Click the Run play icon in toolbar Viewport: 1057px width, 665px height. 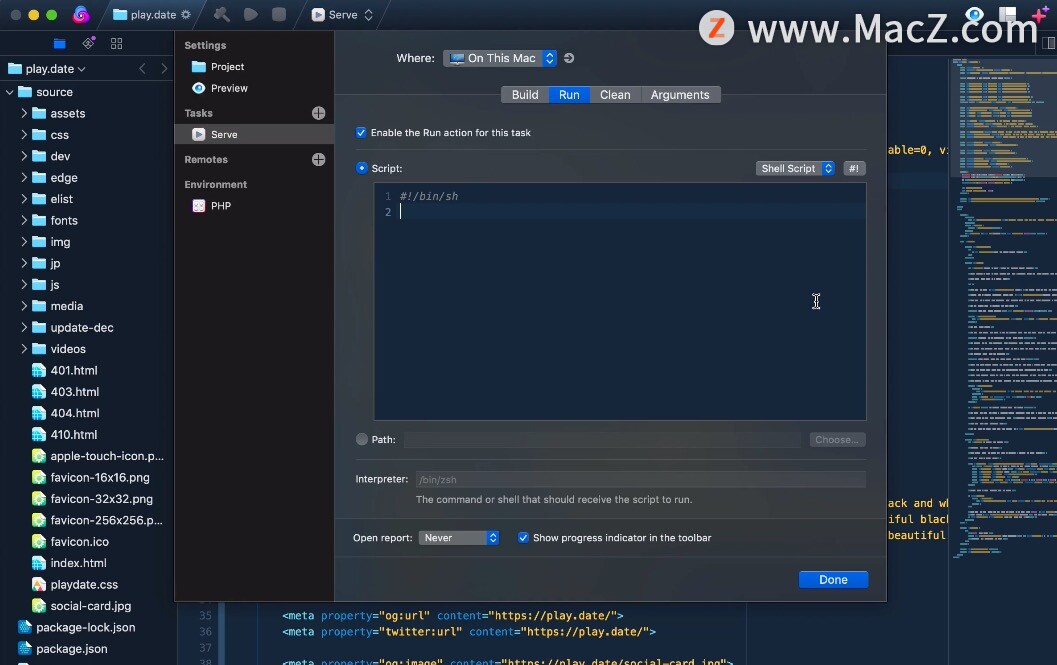pos(250,14)
